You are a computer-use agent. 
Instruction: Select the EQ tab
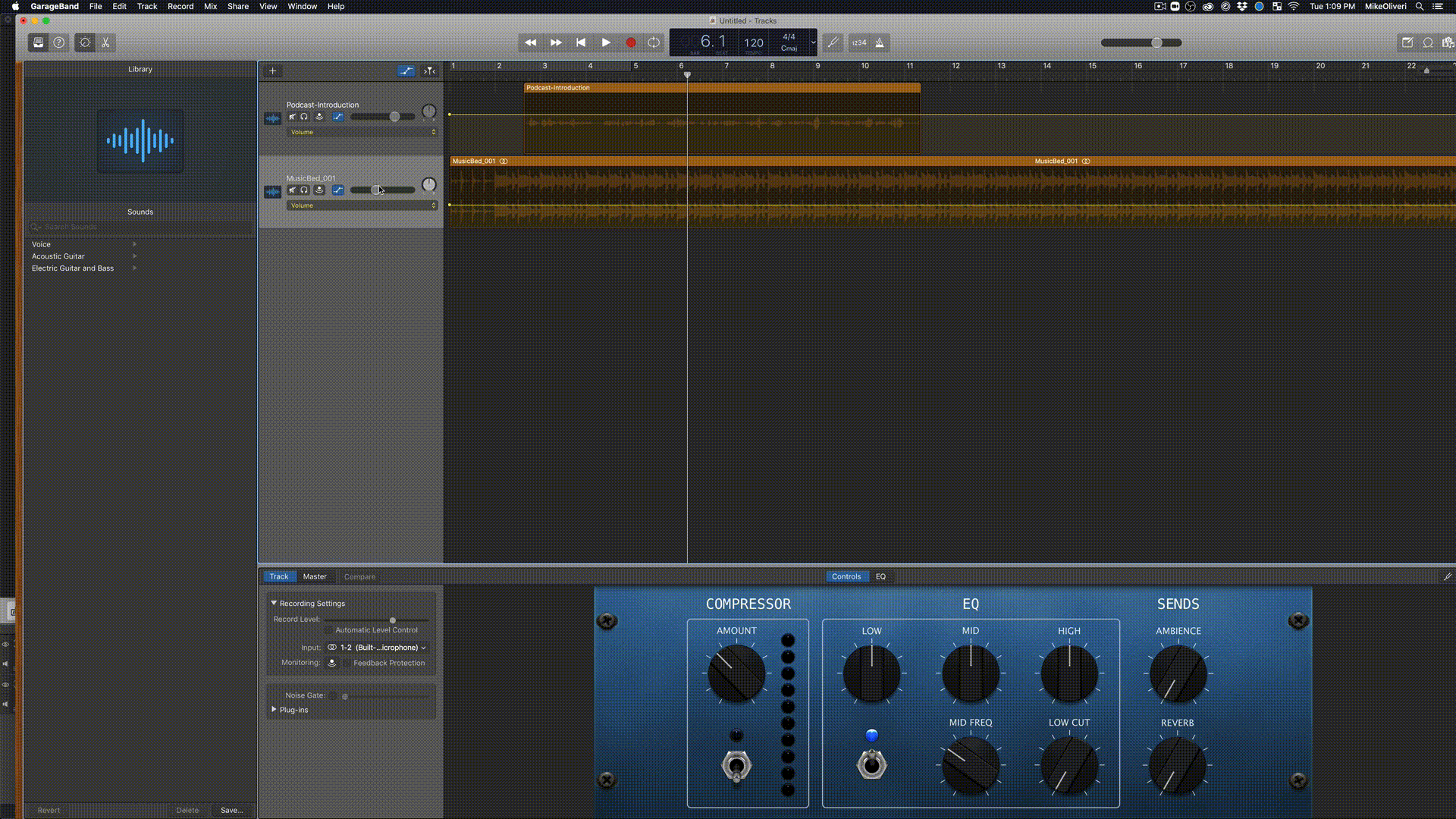pos(880,576)
